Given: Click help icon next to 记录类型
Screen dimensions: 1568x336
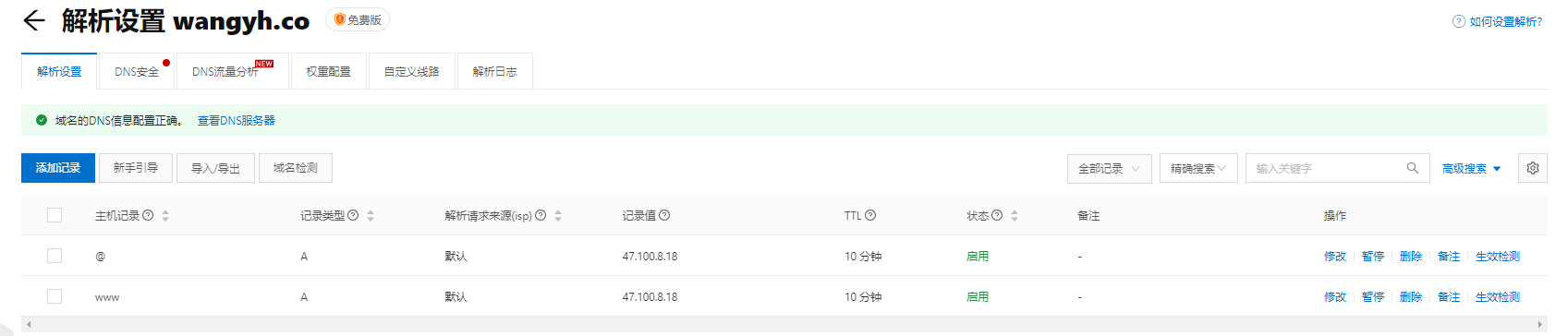Looking at the screenshot, I should coord(353,215).
